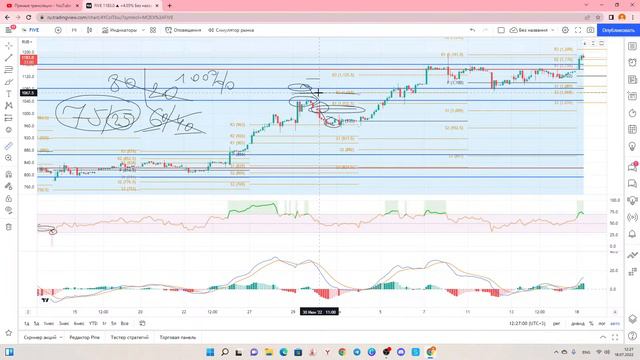
Task: Switch to the YouTube browser tab
Action: tap(42, 6)
